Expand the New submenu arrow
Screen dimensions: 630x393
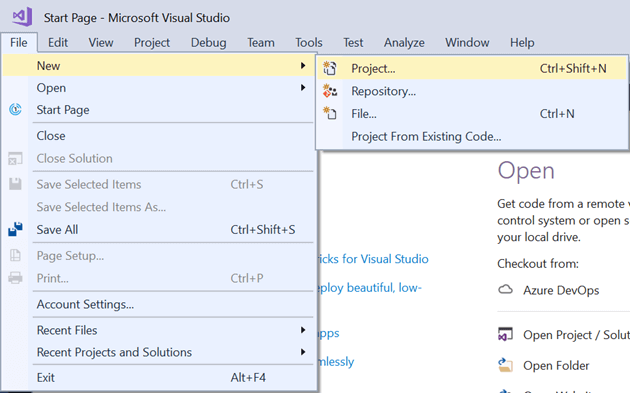(x=303, y=66)
